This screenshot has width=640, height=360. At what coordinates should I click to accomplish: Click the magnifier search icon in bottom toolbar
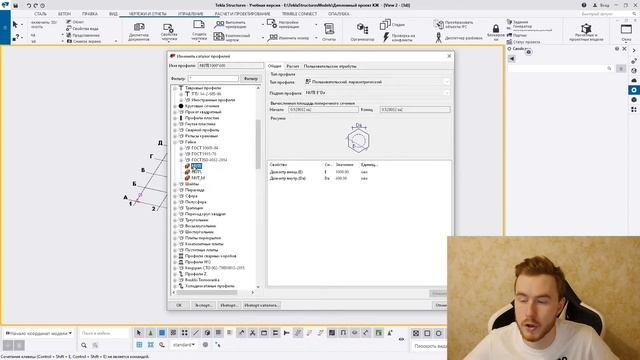click(84, 345)
